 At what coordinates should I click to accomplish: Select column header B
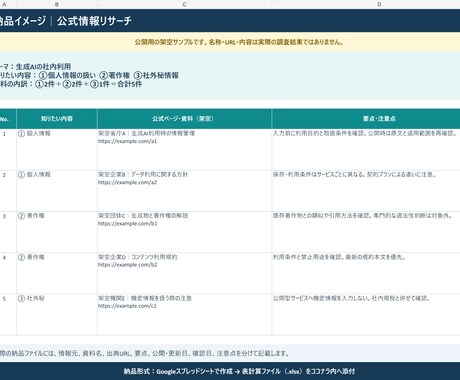click(57, 4)
